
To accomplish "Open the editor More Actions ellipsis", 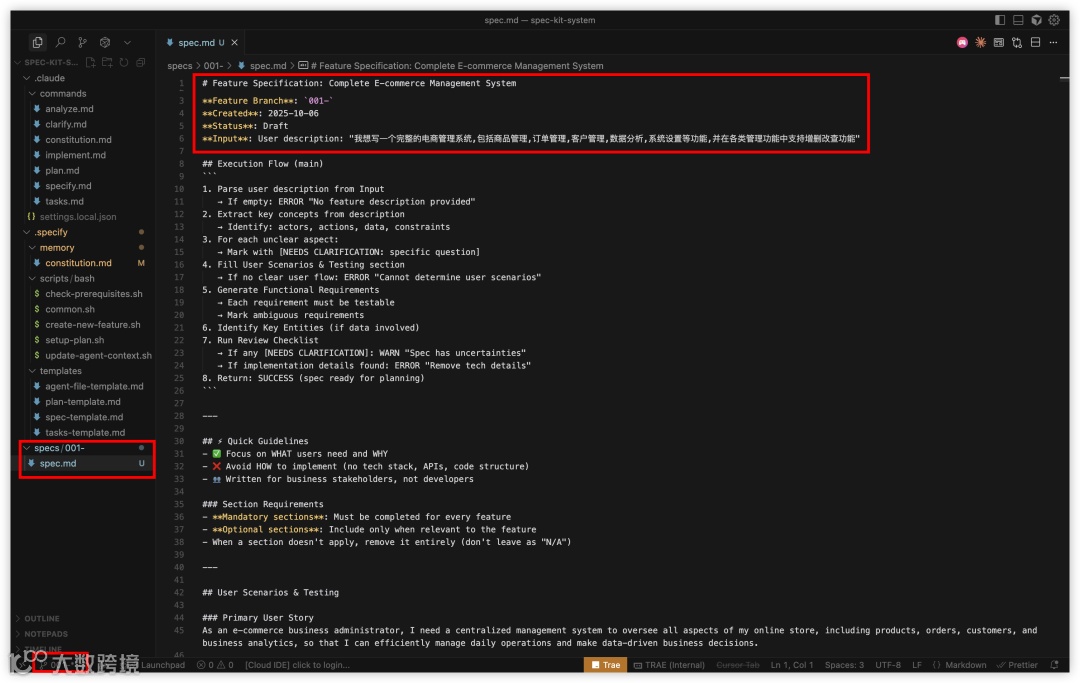I will click(x=1053, y=43).
